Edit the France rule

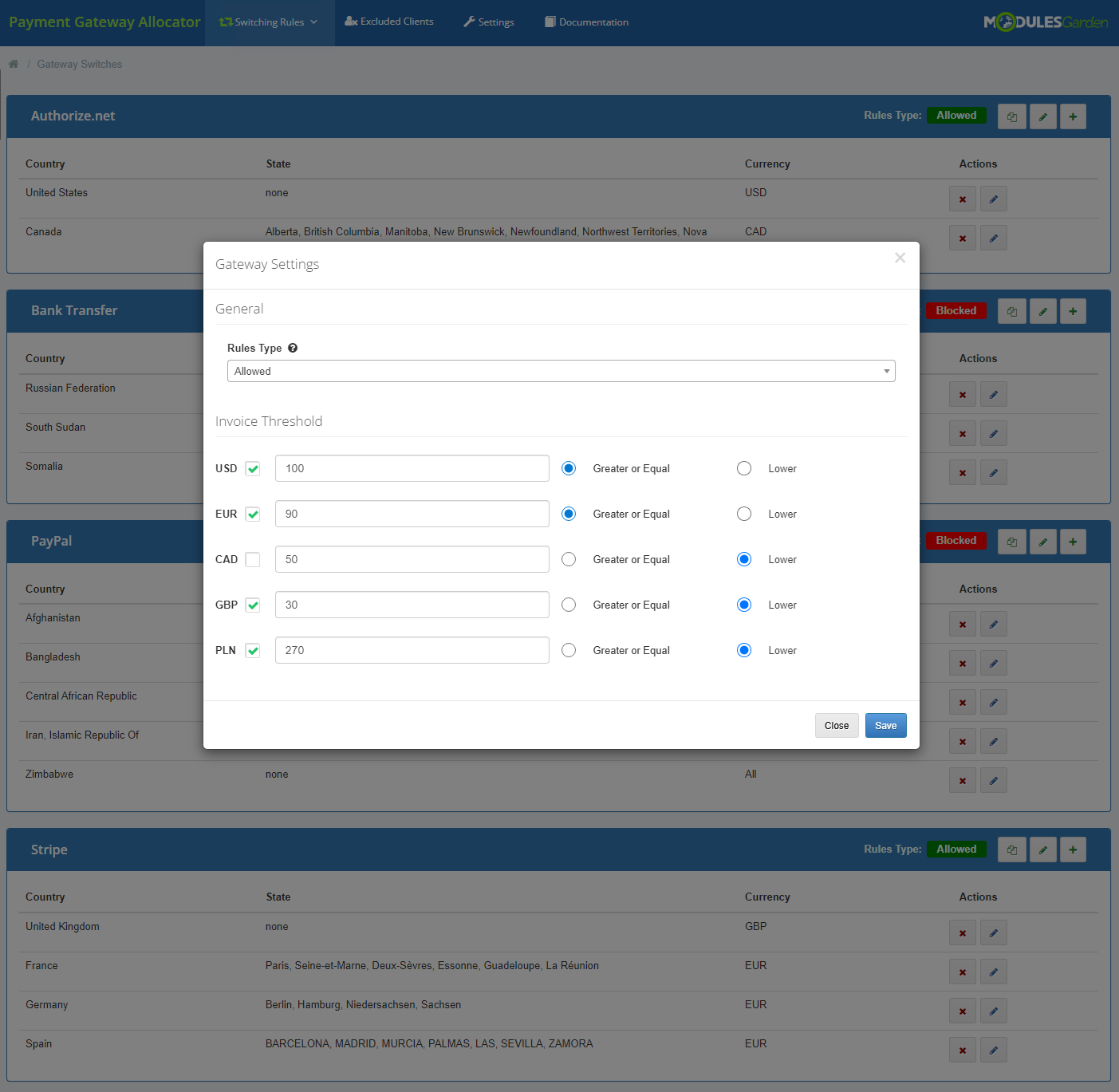(x=993, y=972)
